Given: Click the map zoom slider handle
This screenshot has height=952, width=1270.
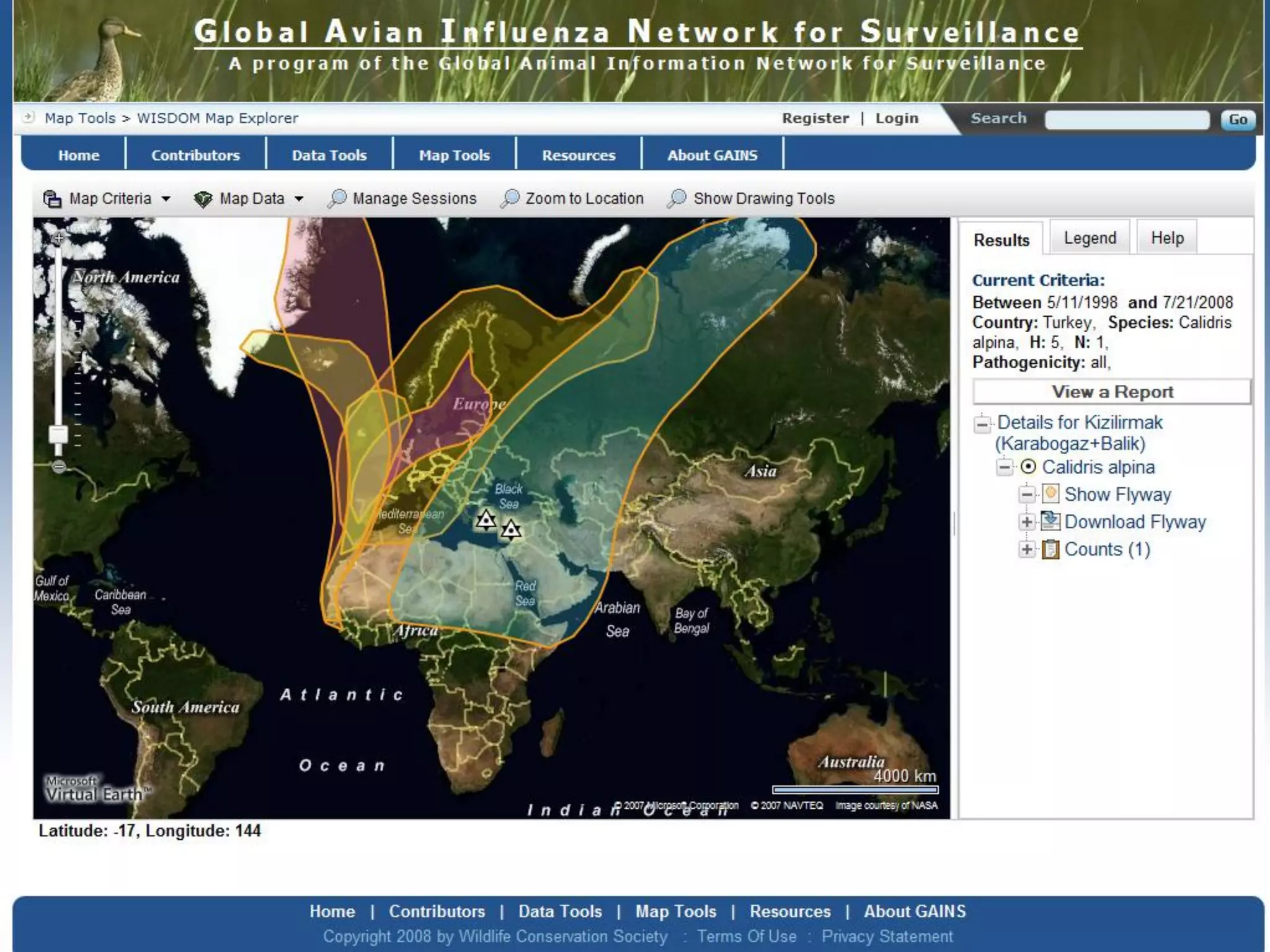Looking at the screenshot, I should point(58,433).
